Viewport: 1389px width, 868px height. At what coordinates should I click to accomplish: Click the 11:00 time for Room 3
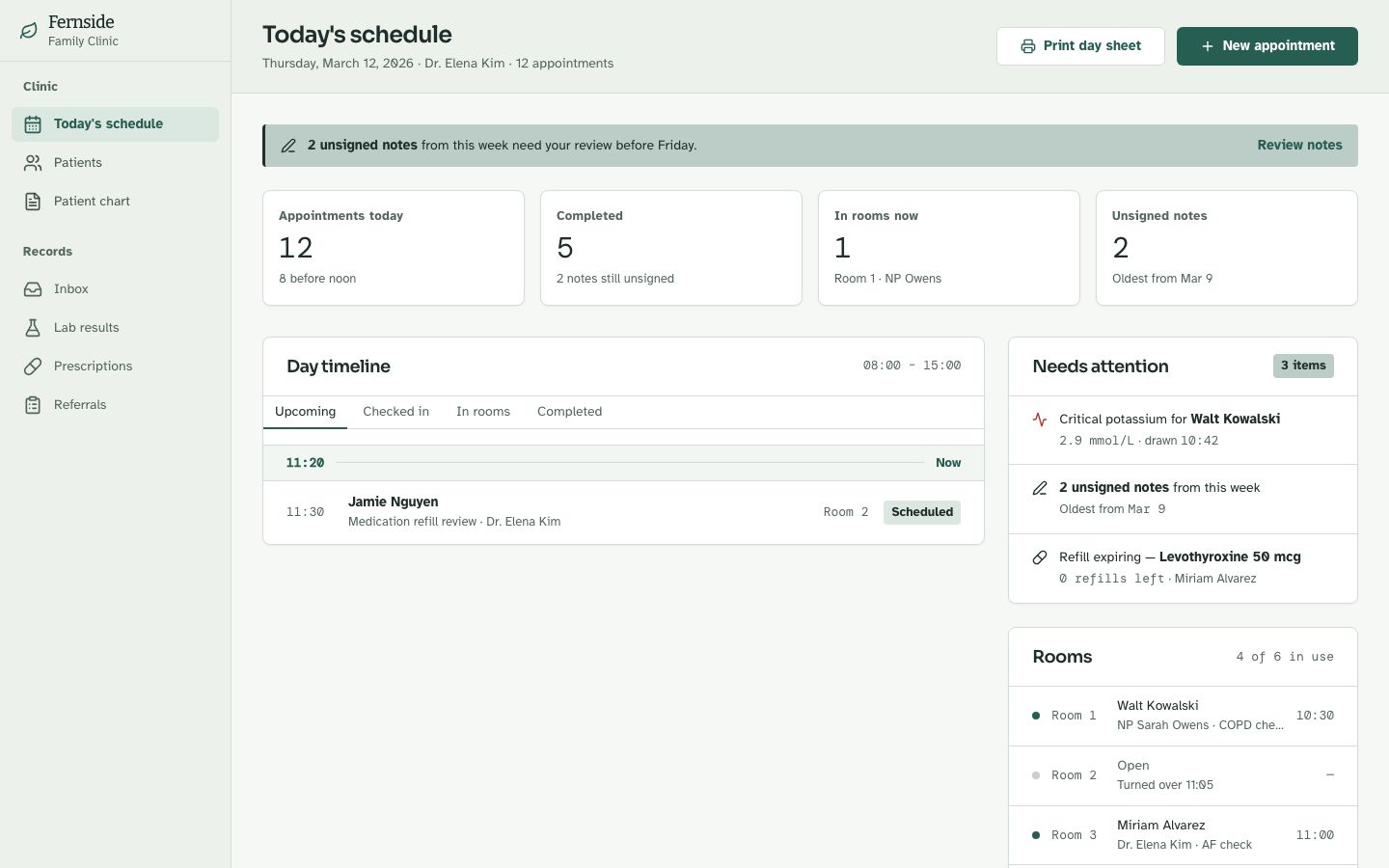click(x=1315, y=835)
